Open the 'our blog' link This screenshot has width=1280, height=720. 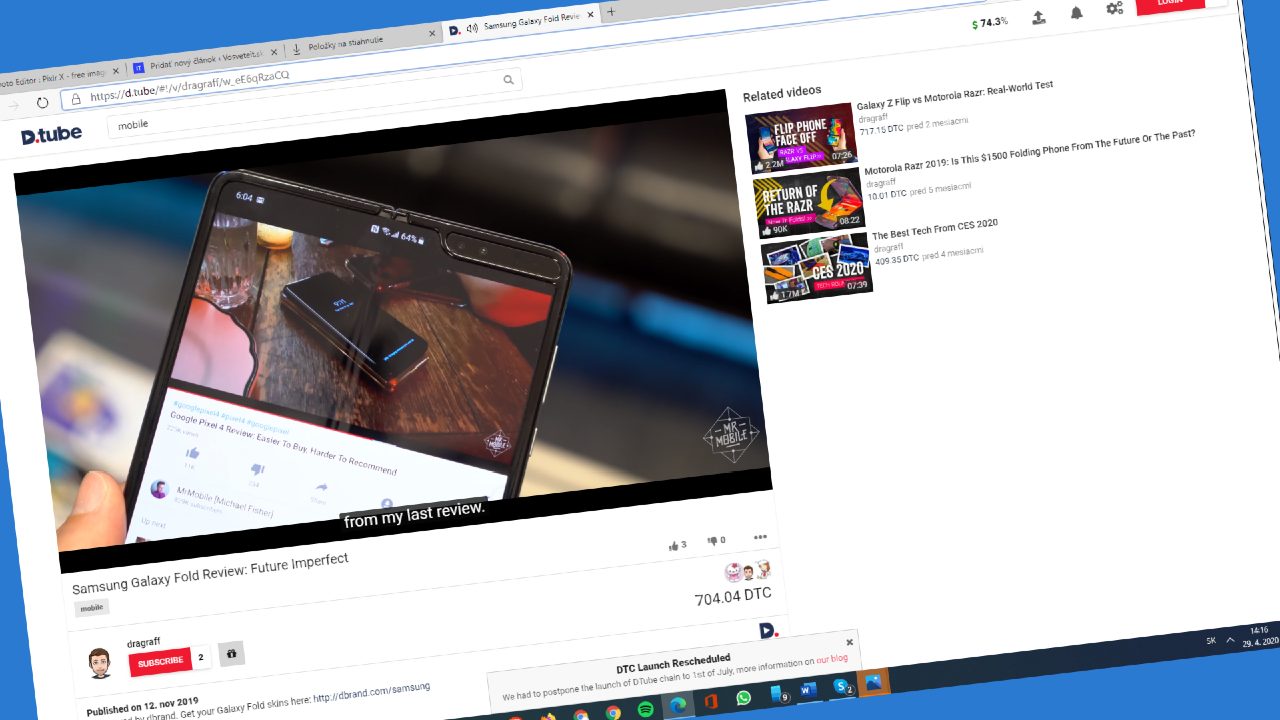[832, 659]
